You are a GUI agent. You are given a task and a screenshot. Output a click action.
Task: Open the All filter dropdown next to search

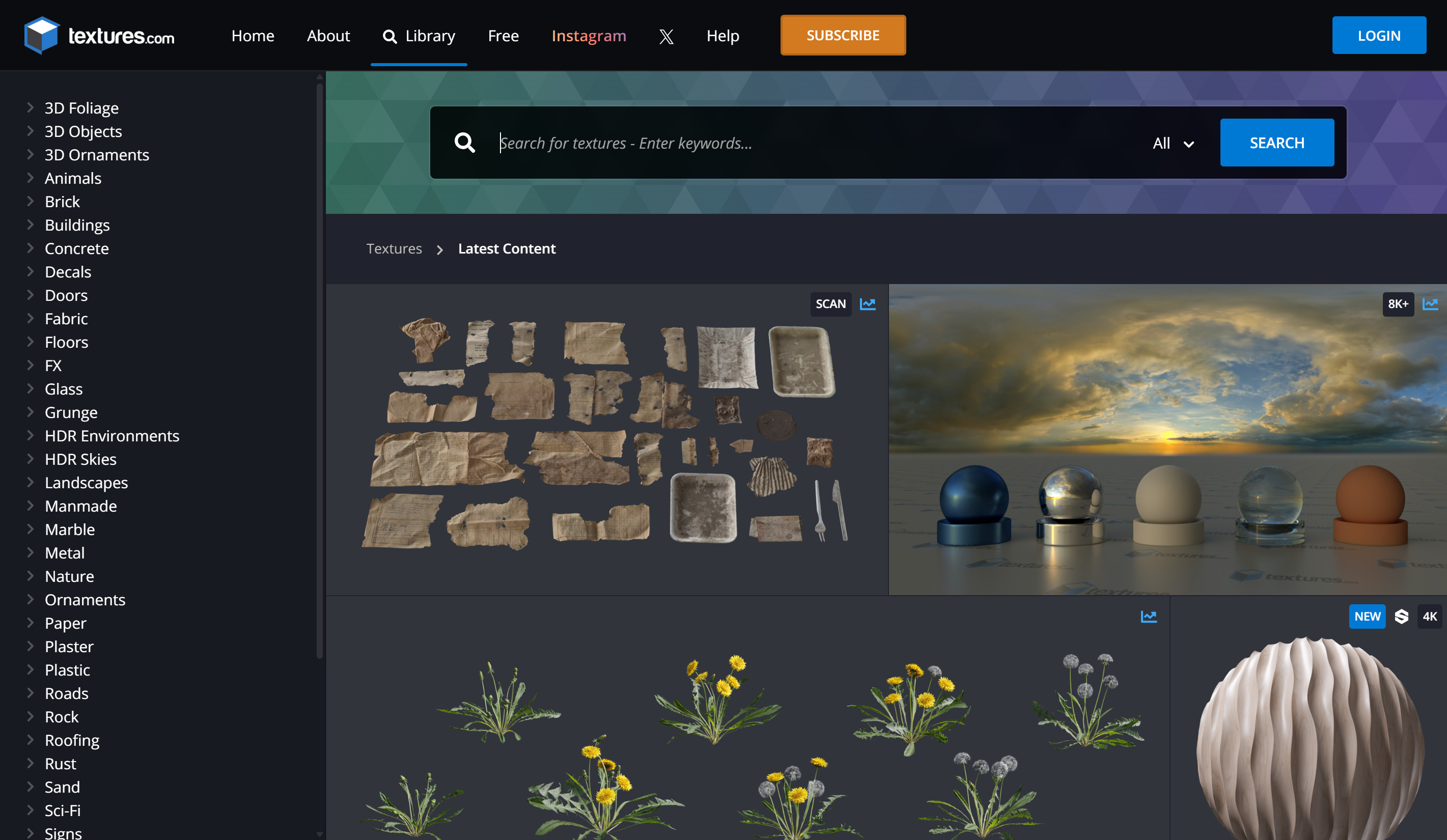click(1173, 143)
